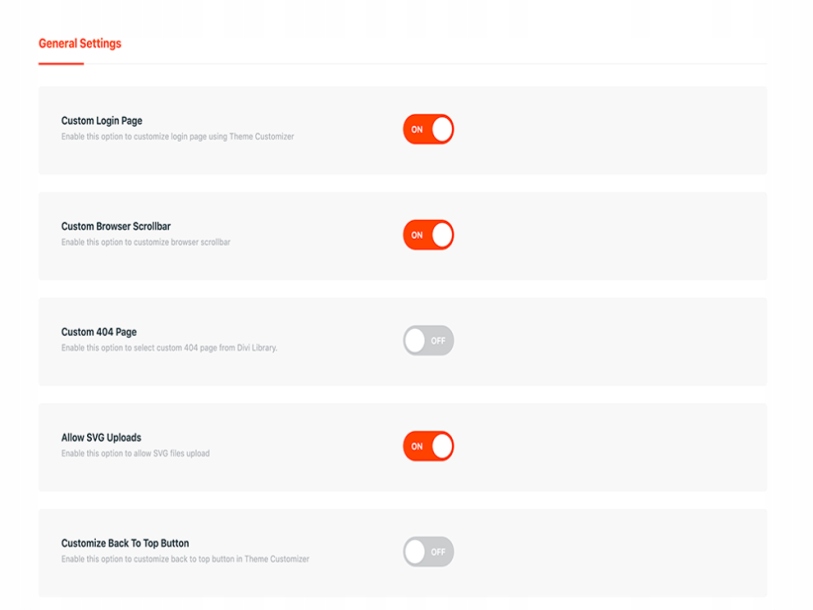Click the SVG files upload description
Viewport: 813px width, 610px height.
(135, 454)
